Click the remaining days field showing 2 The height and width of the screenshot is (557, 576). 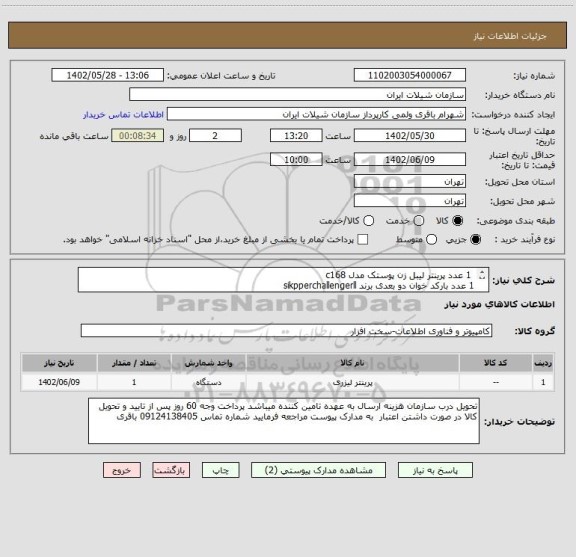pos(215,136)
